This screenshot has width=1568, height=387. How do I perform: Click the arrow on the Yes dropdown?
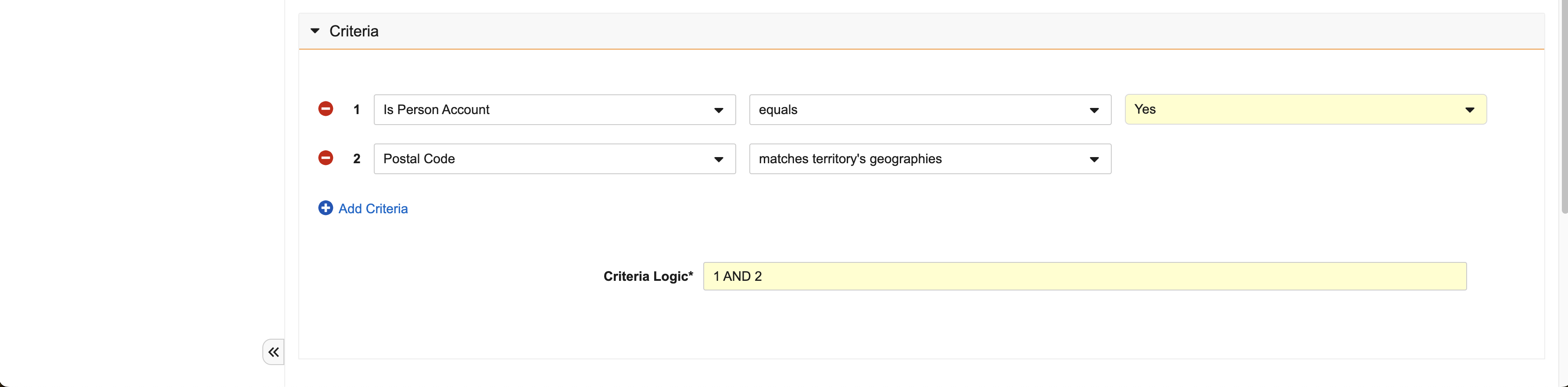pos(1469,110)
